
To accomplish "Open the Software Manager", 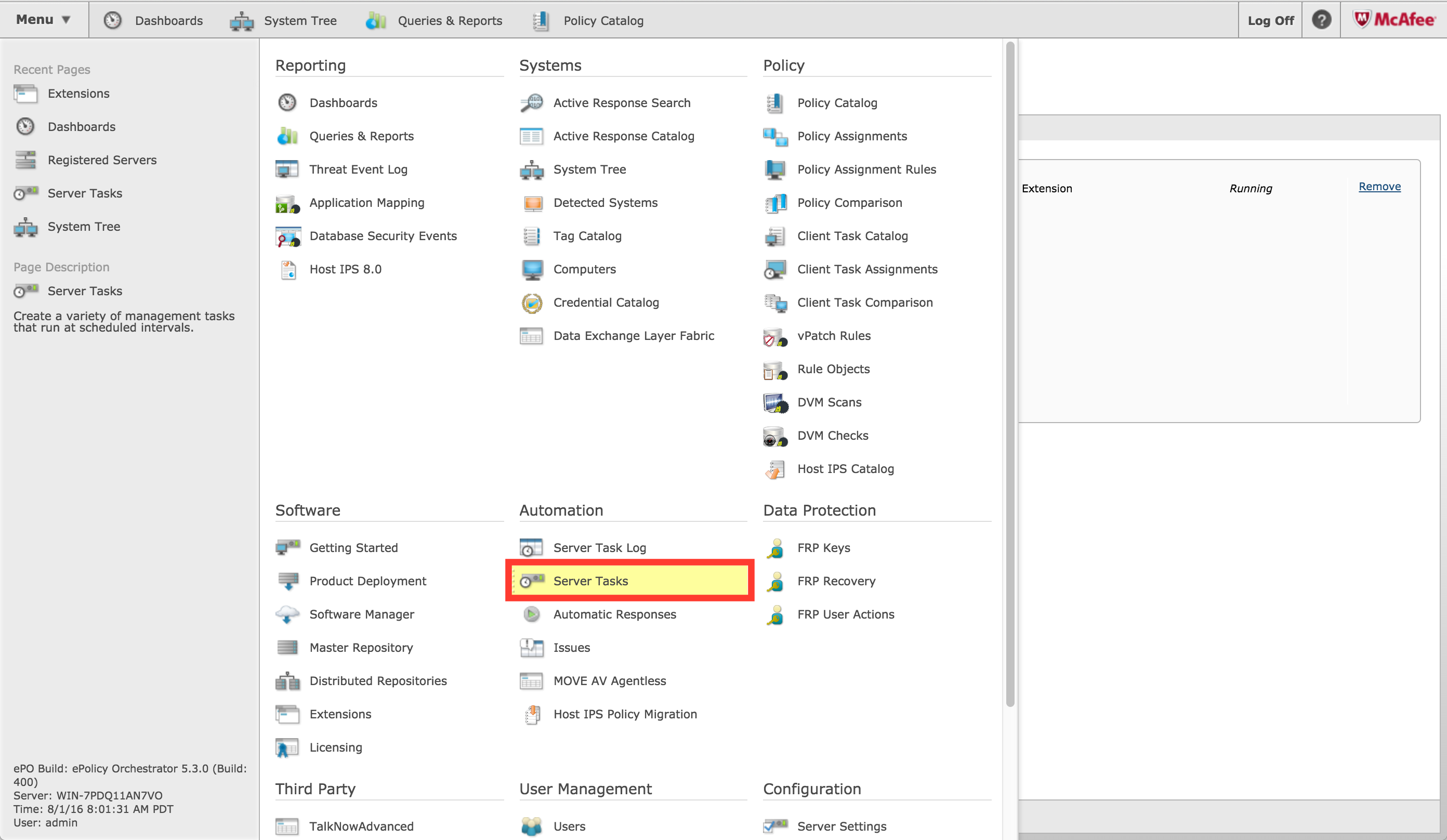I will pyautogui.click(x=362, y=614).
